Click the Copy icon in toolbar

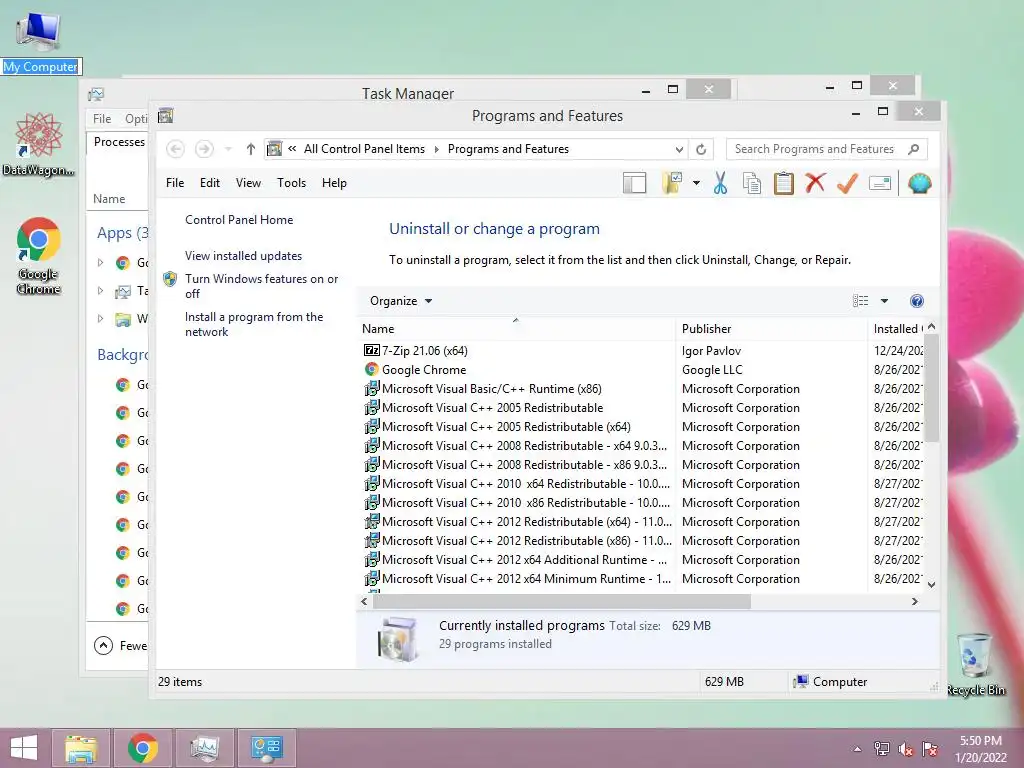[752, 184]
